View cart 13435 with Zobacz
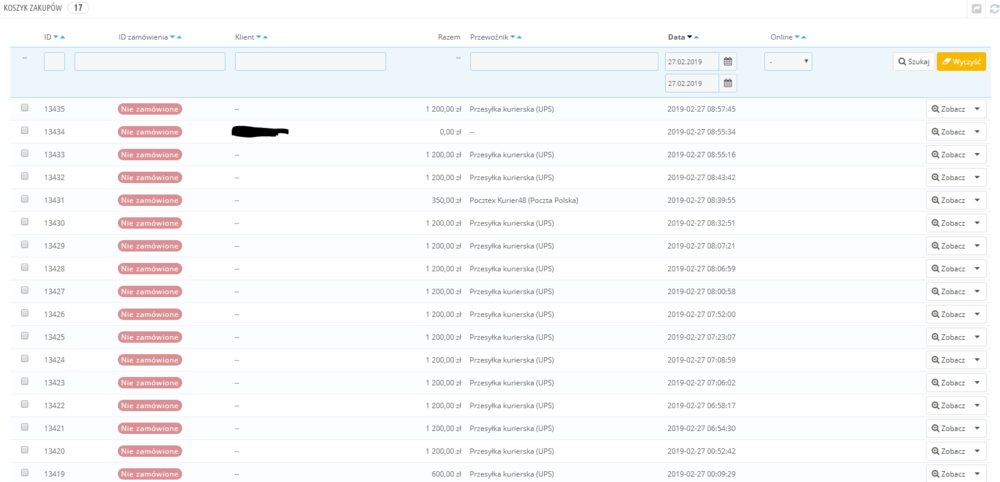This screenshot has height=482, width=1000. 948,109
